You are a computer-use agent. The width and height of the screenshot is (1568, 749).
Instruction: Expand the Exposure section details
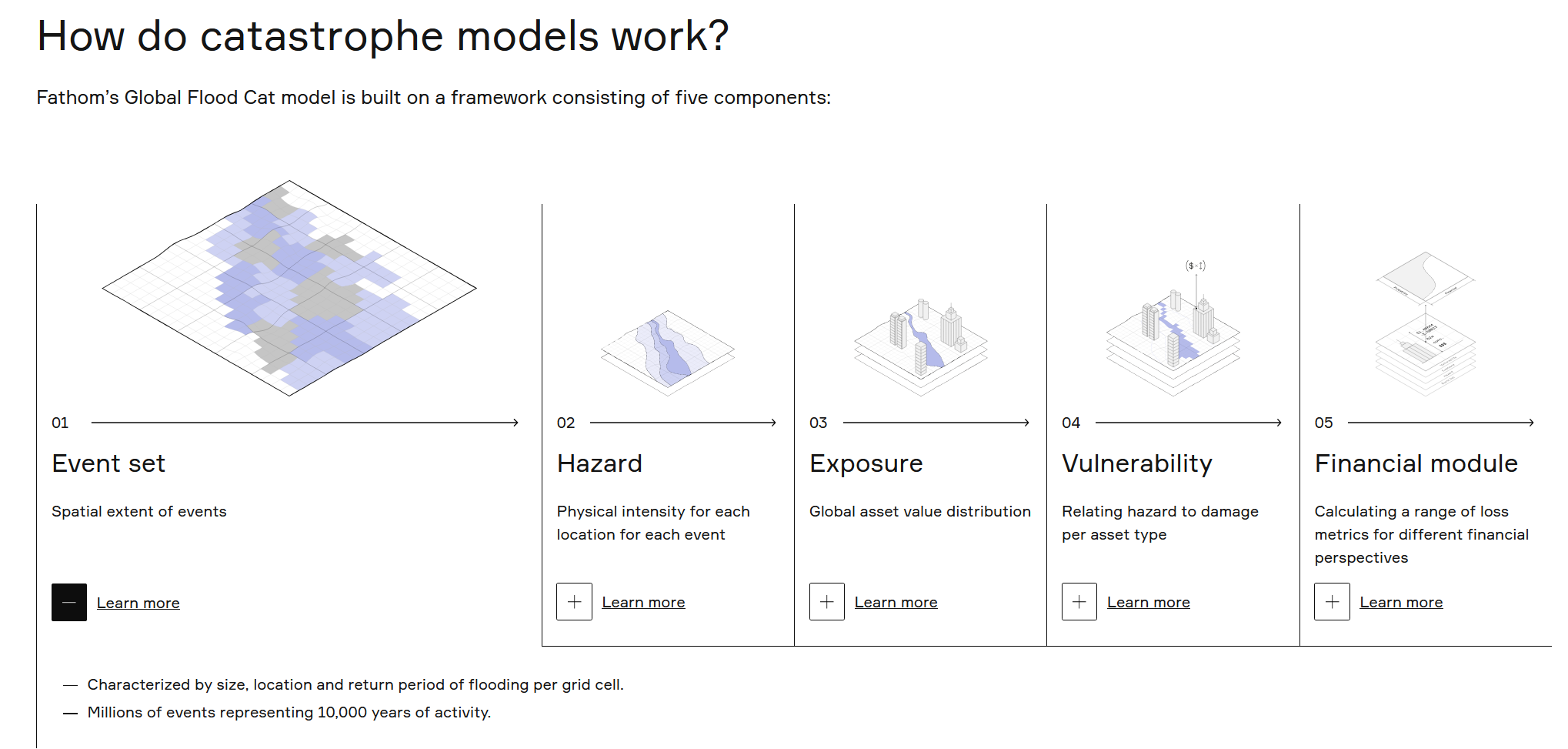(x=826, y=601)
